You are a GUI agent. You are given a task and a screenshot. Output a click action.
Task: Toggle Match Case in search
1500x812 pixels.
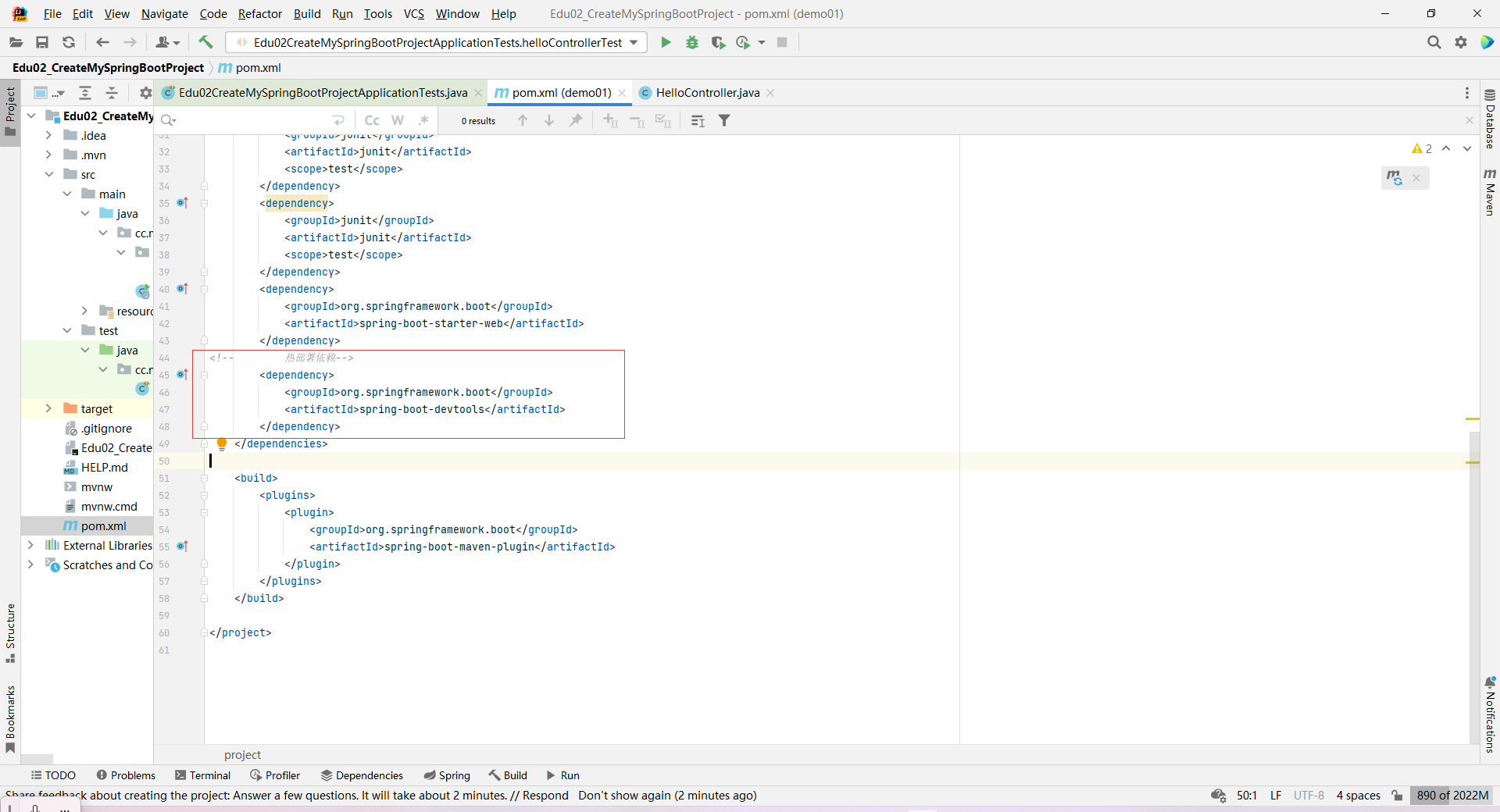[x=372, y=120]
